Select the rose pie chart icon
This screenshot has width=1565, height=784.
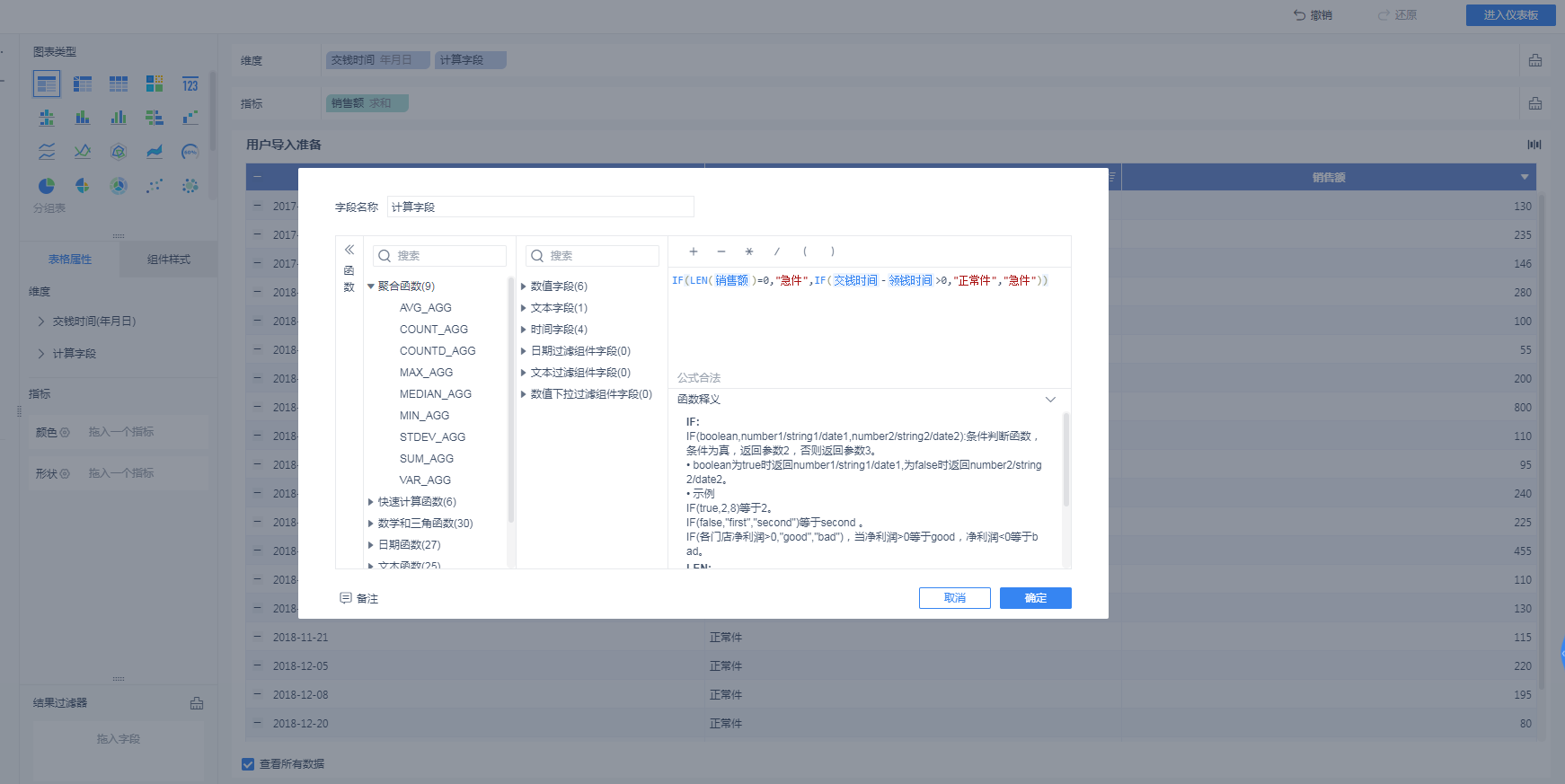click(x=83, y=186)
